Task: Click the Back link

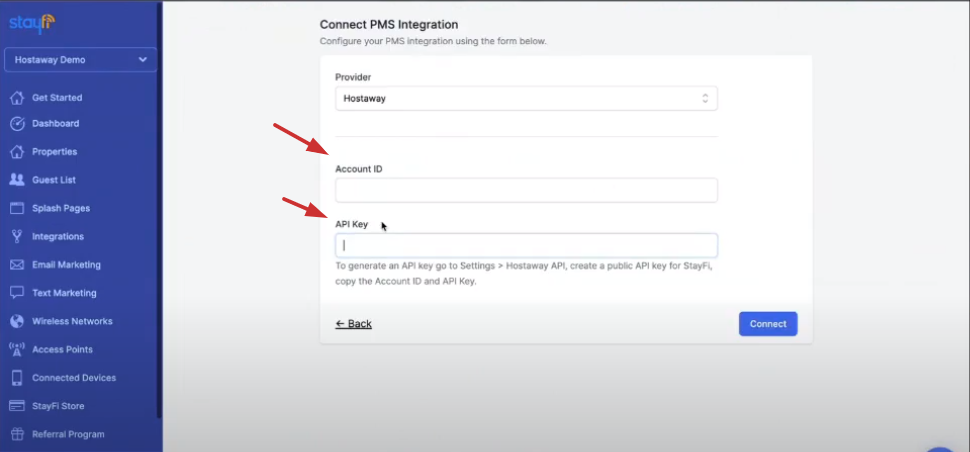Action: pyautogui.click(x=353, y=324)
